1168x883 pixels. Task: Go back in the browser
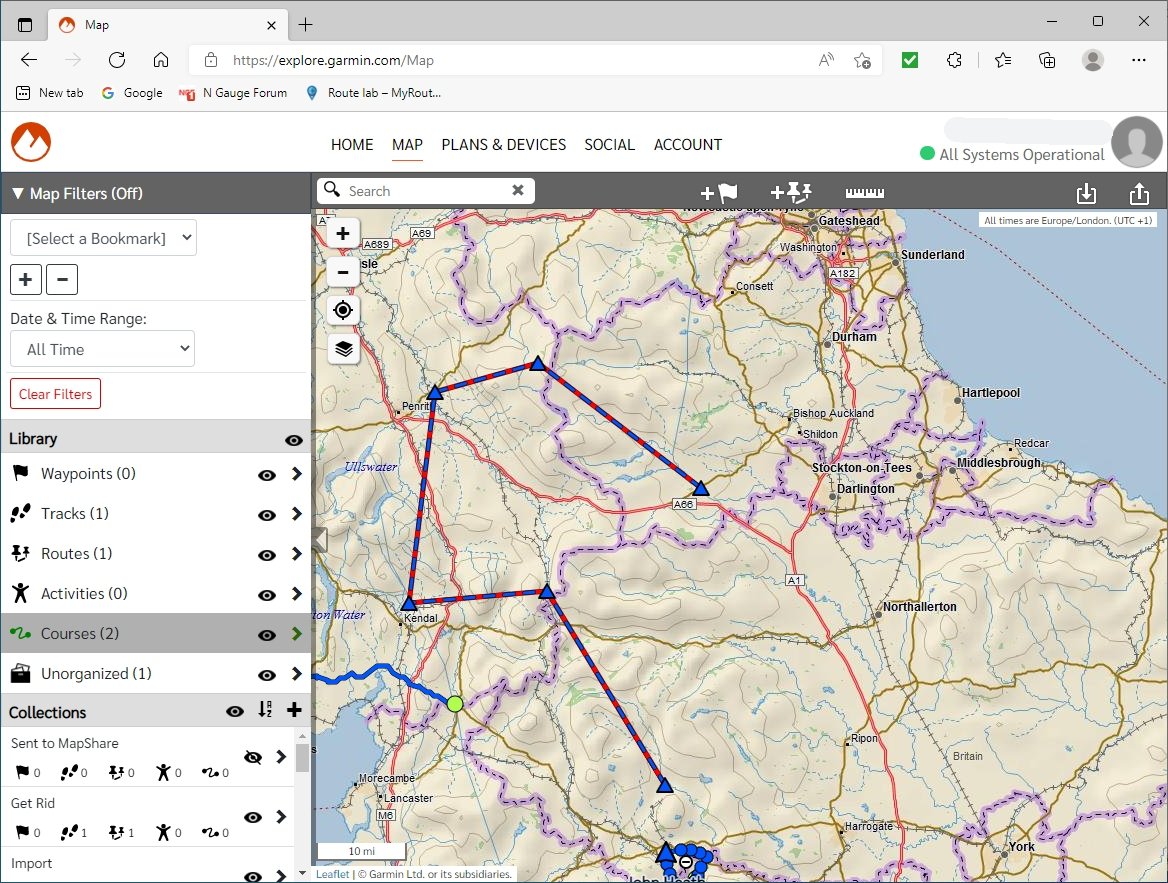point(29,60)
